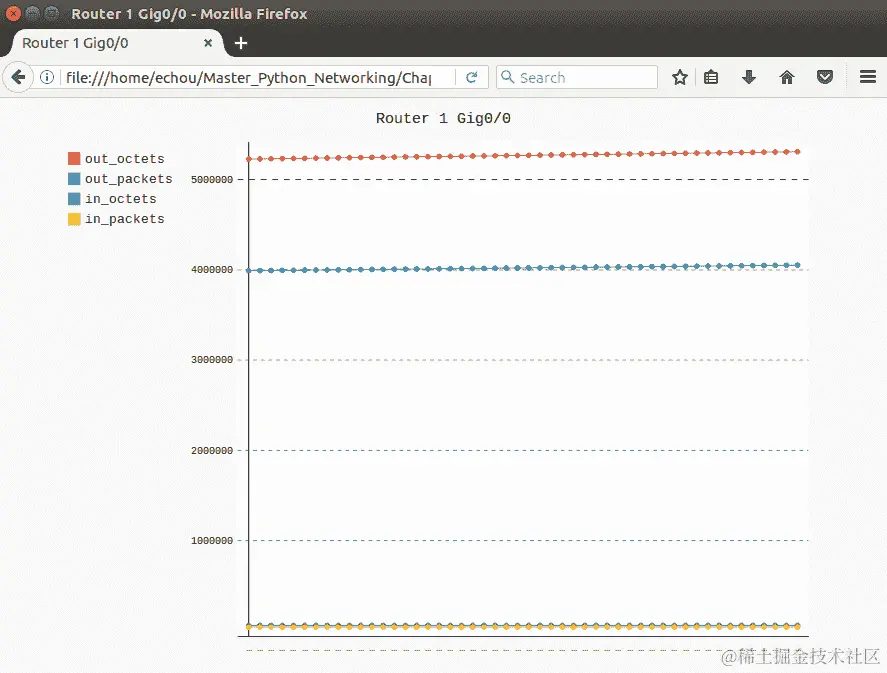Image resolution: width=887 pixels, height=673 pixels.
Task: Toggle out_packets series via blue swatch
Action: tap(74, 179)
